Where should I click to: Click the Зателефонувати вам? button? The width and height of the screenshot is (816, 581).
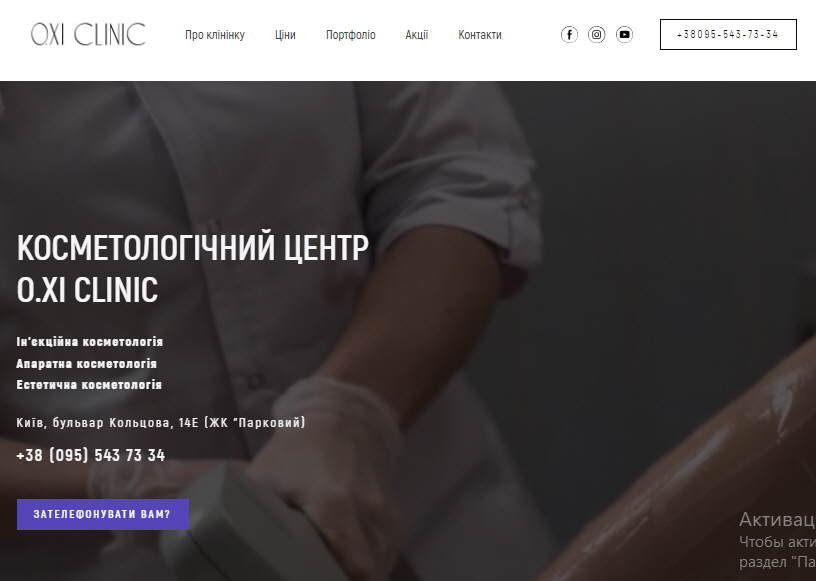[103, 514]
